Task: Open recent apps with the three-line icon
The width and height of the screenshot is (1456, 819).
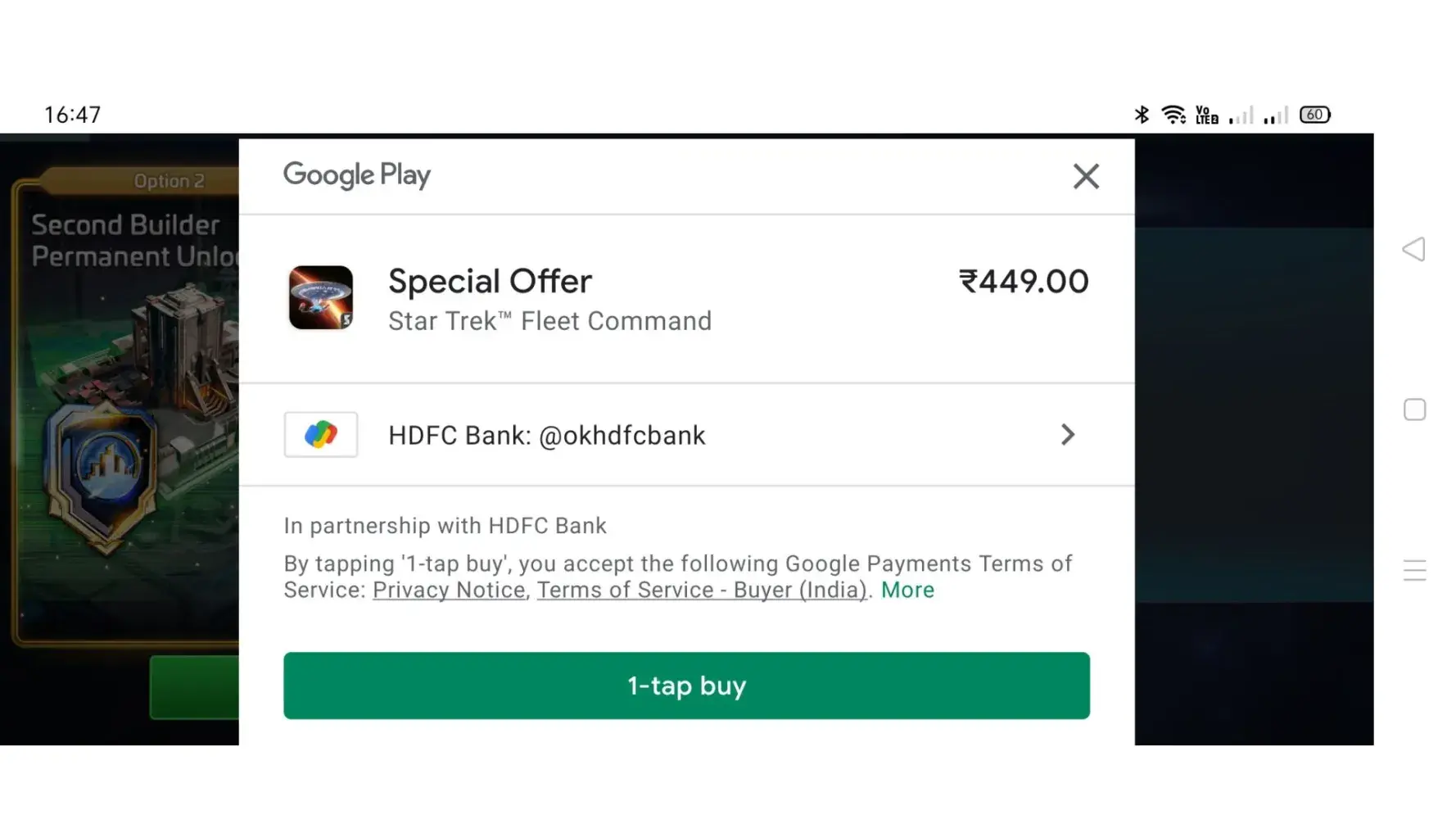Action: (x=1414, y=570)
